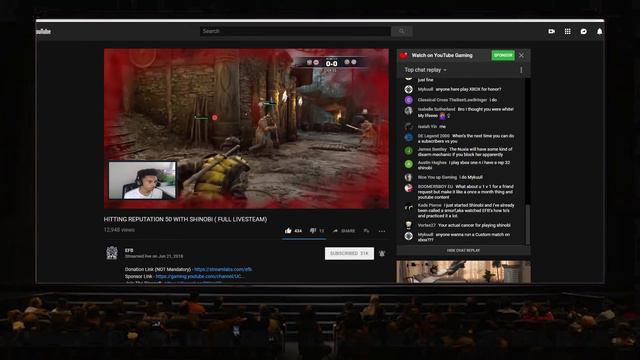Click the Share arrow button

coord(344,231)
